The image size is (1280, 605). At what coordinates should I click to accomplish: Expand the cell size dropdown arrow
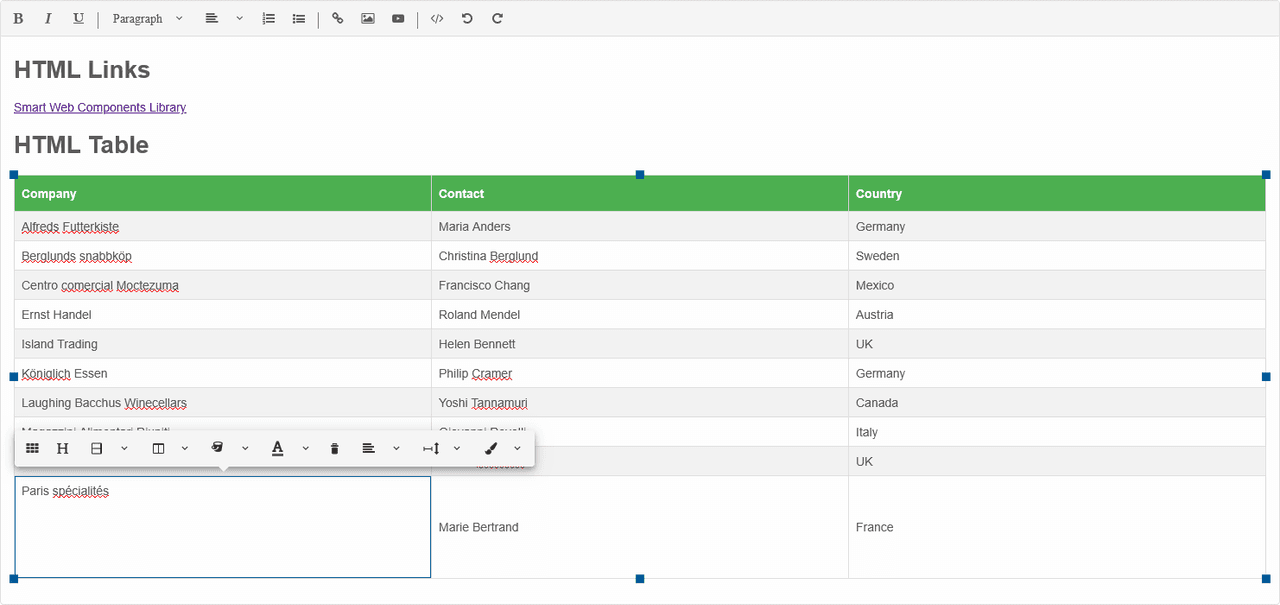(x=457, y=449)
